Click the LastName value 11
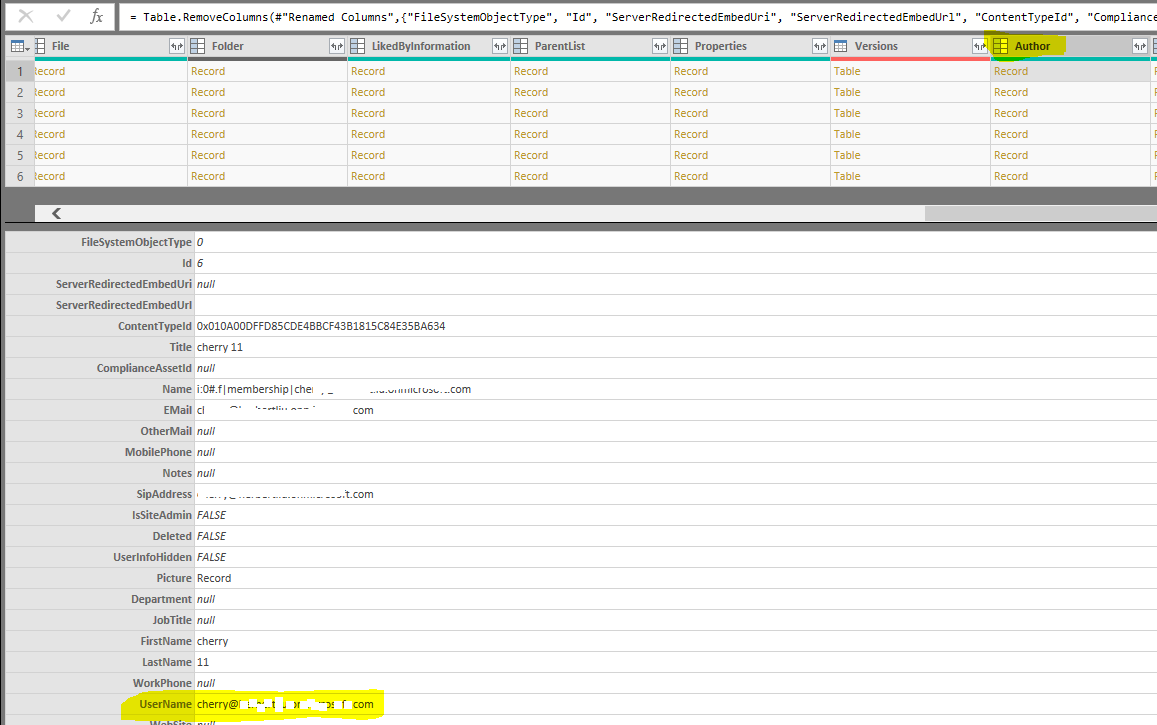1157x725 pixels. tap(203, 662)
